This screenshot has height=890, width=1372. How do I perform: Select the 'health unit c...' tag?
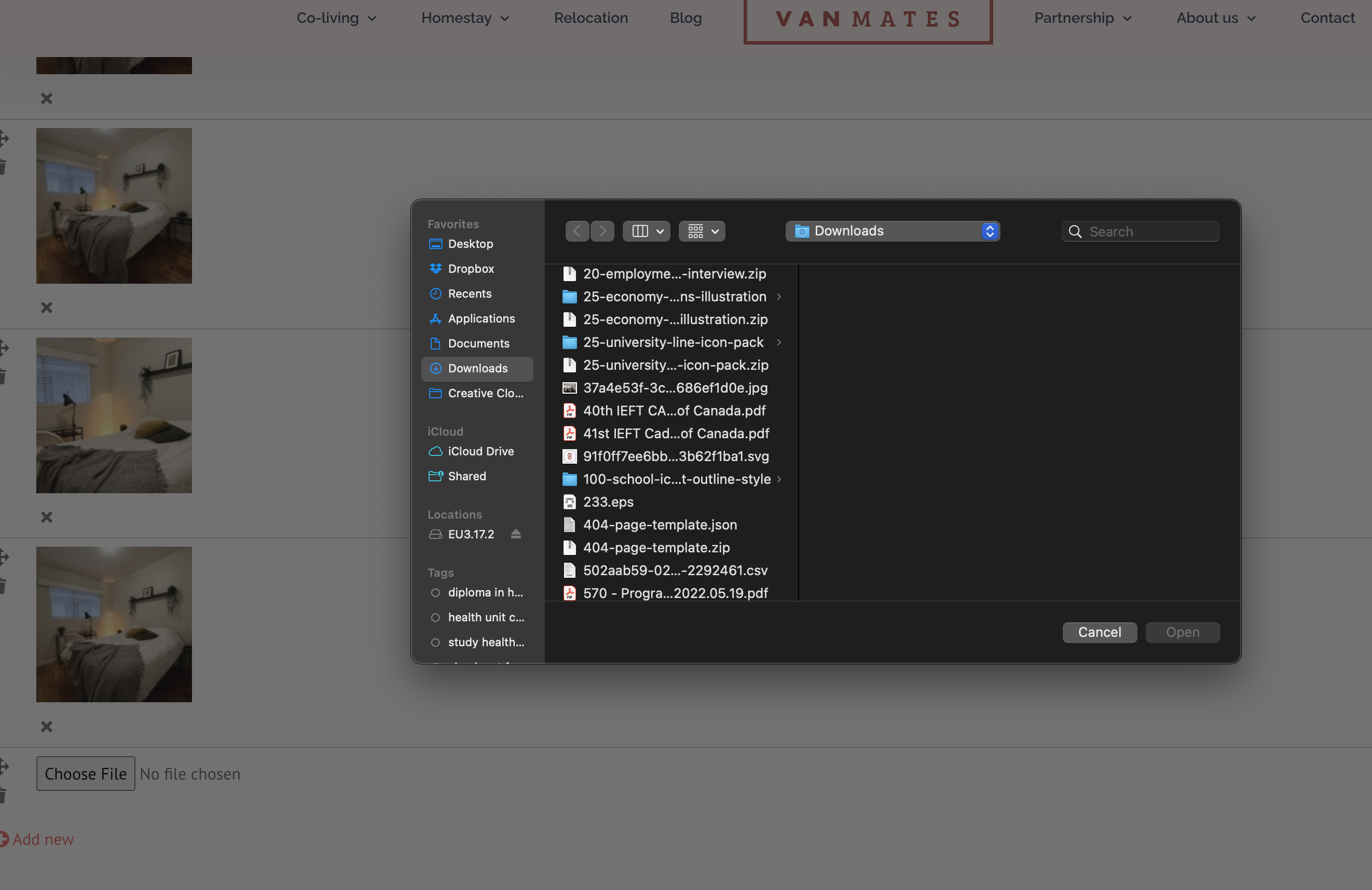477,617
